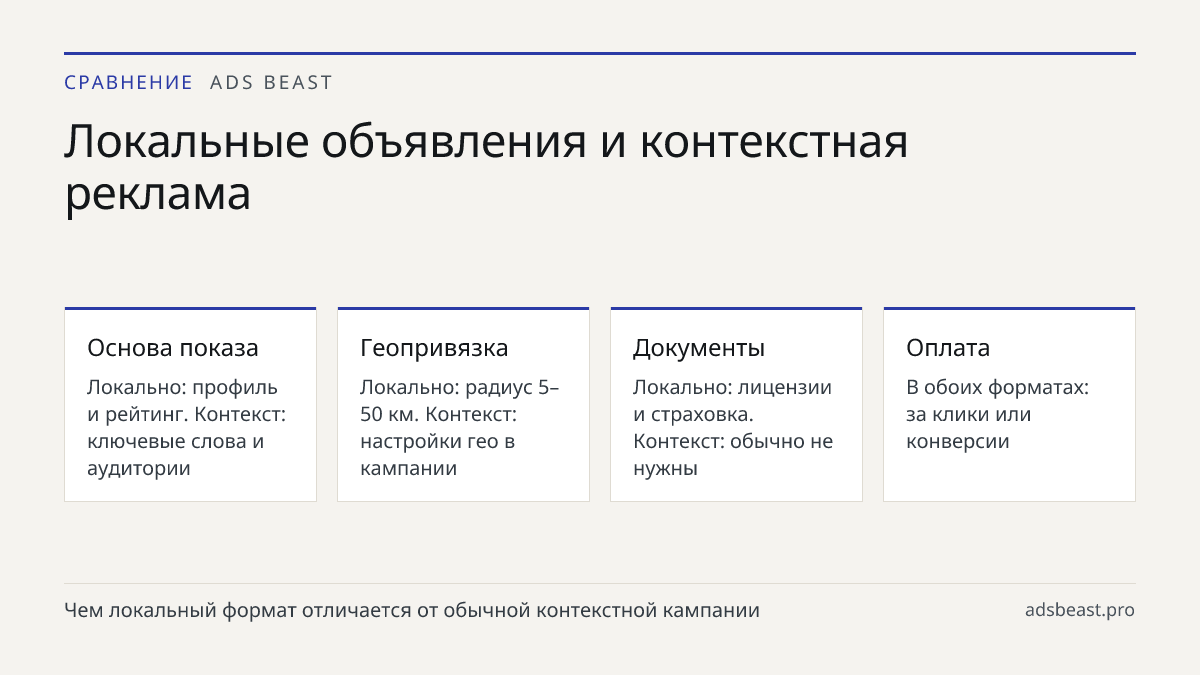
Task: Click the "ADS BEAST" brand text
Action: pos(271,83)
